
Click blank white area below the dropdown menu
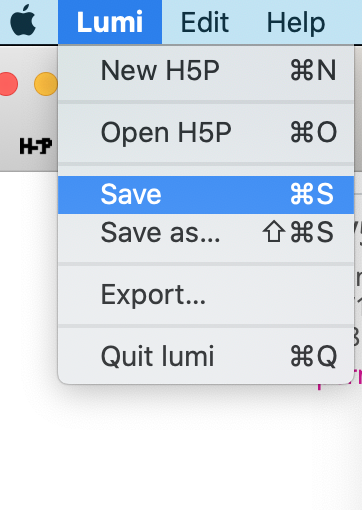click(x=180, y=450)
